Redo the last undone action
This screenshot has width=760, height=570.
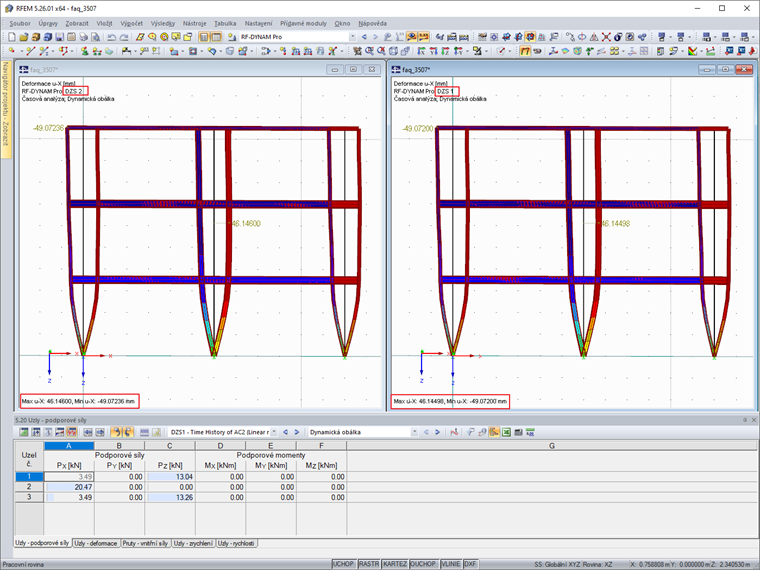pyautogui.click(x=124, y=37)
